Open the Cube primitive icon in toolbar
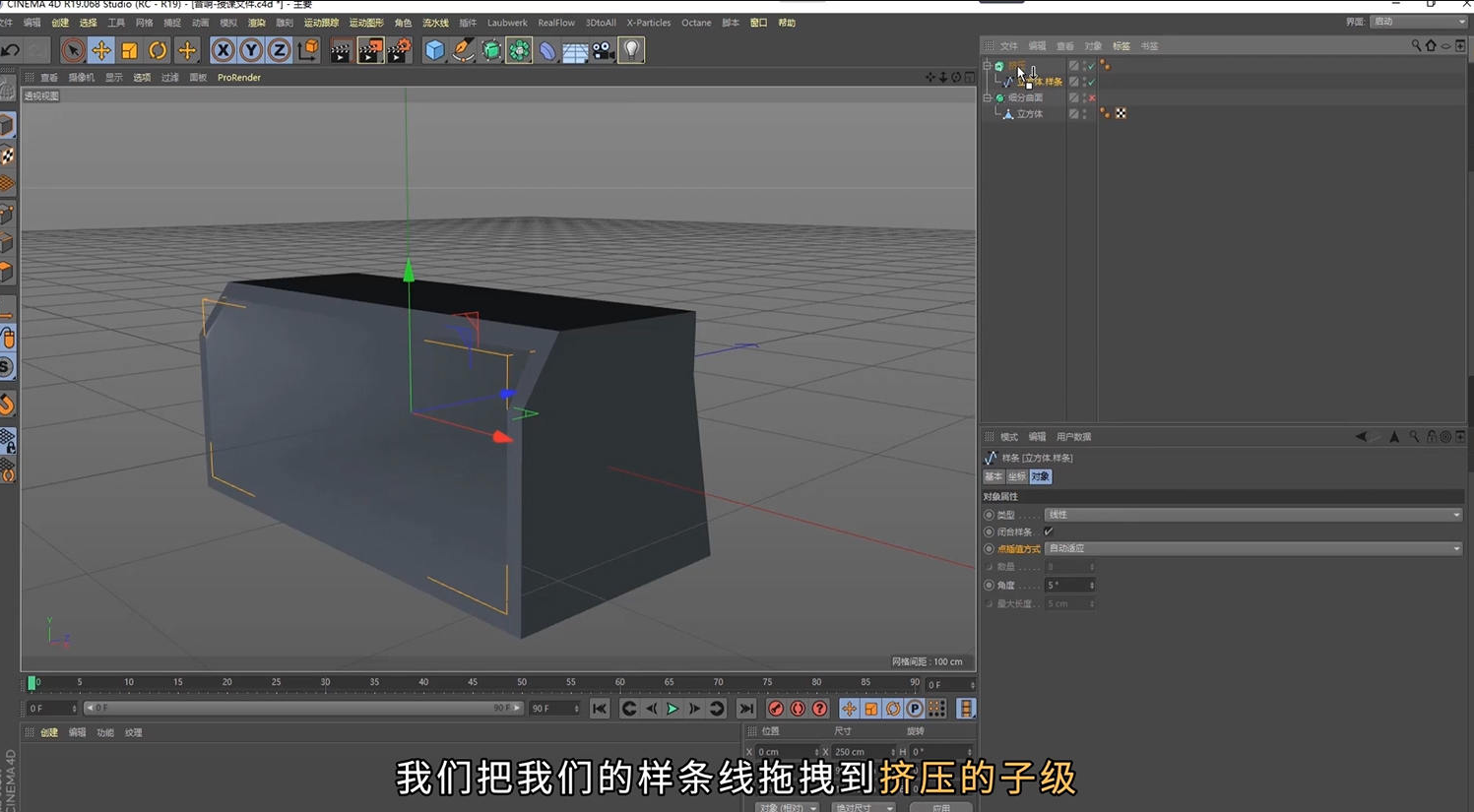This screenshot has width=1474, height=812. tap(434, 50)
